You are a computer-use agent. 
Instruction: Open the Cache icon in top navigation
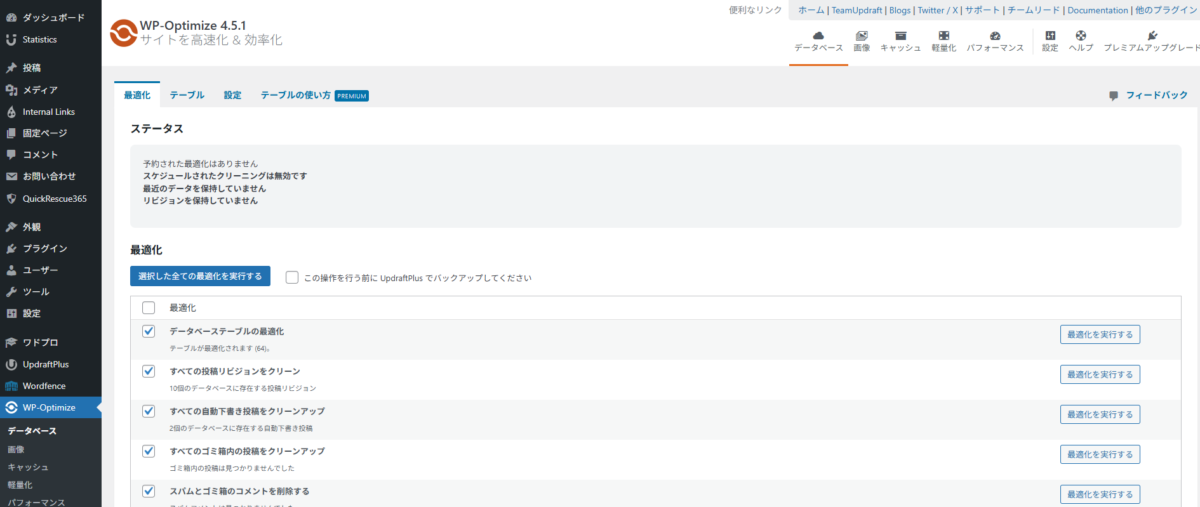click(x=900, y=36)
